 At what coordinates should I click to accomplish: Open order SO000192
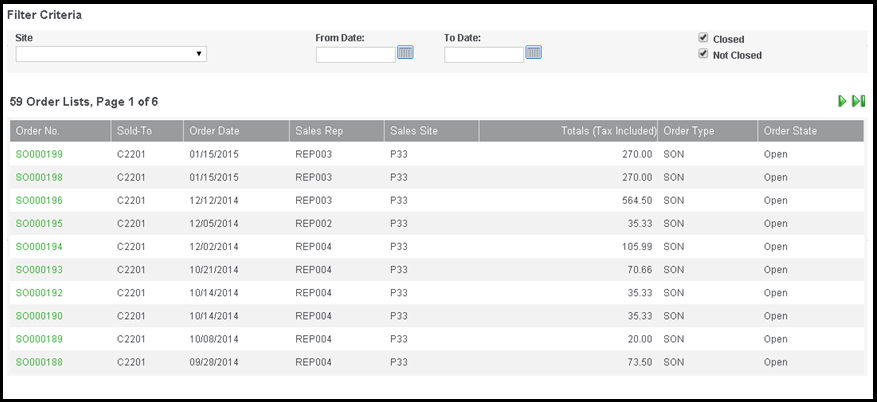pyautogui.click(x=39, y=293)
